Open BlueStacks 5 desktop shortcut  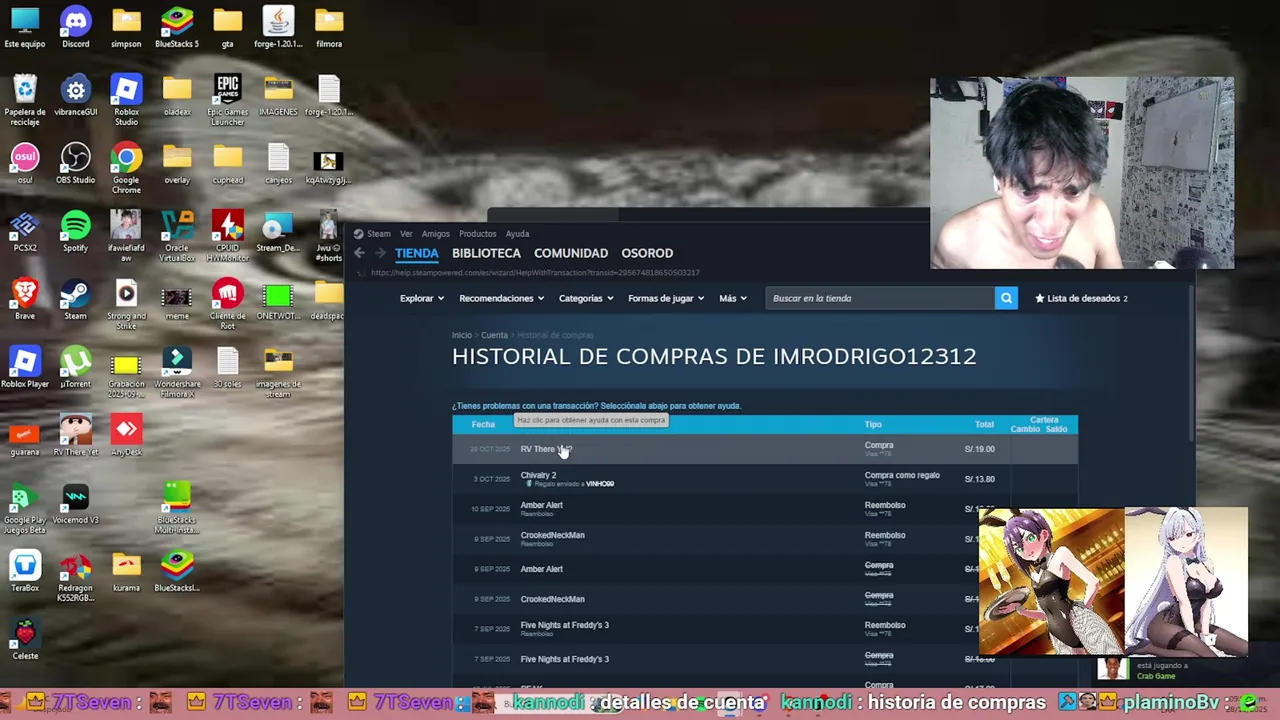[x=177, y=27]
